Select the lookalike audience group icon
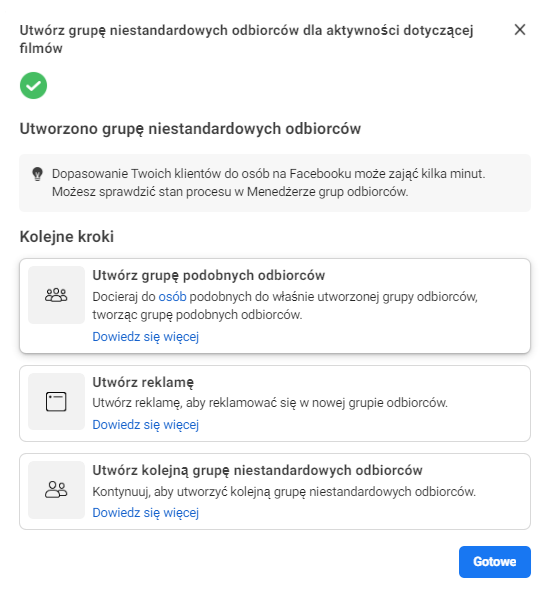550x591 pixels. pos(56,295)
